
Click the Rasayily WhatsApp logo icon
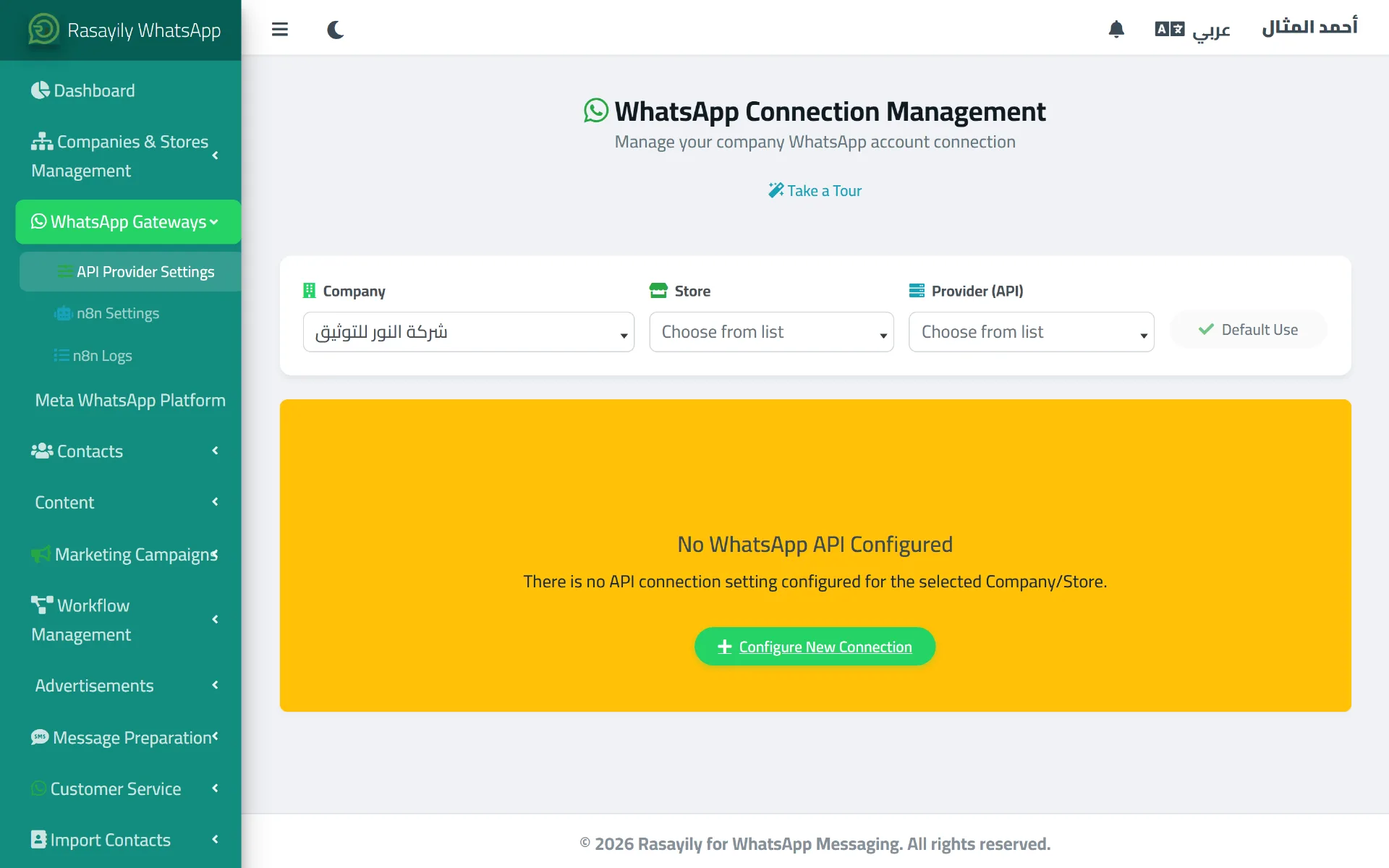click(x=43, y=30)
